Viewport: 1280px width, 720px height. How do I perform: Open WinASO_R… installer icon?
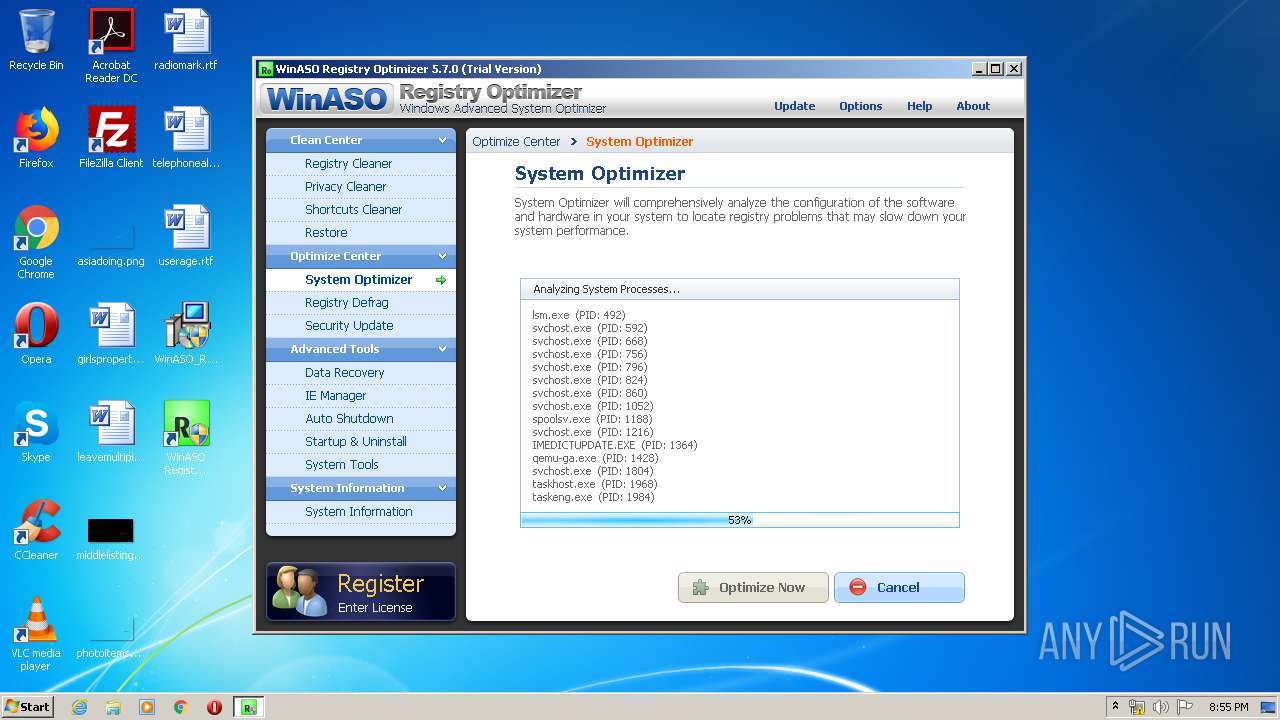click(x=186, y=334)
